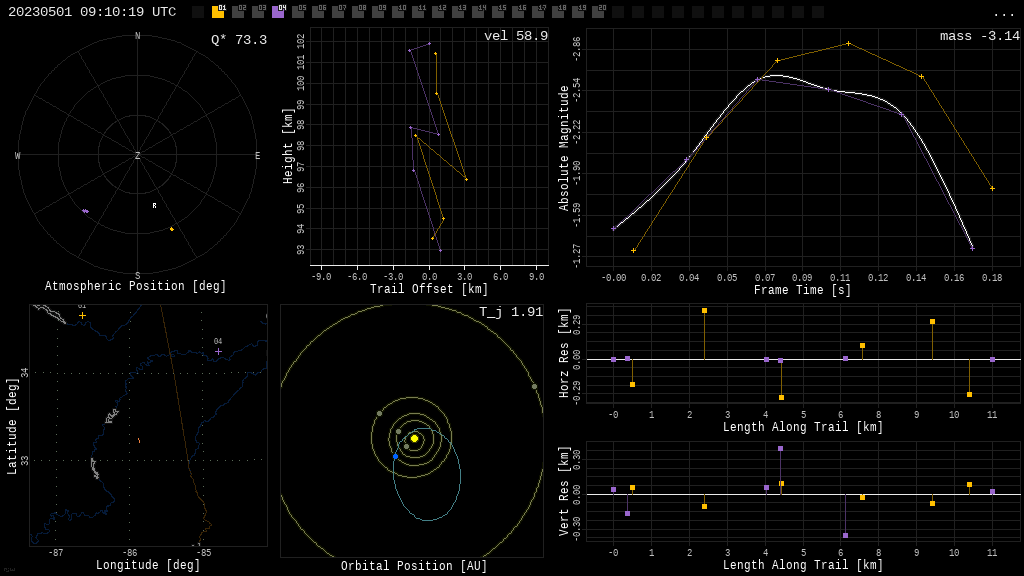Click the blue Earth dot in orbit plot
Viewport: 1024px width, 576px height.
pyautogui.click(x=395, y=457)
